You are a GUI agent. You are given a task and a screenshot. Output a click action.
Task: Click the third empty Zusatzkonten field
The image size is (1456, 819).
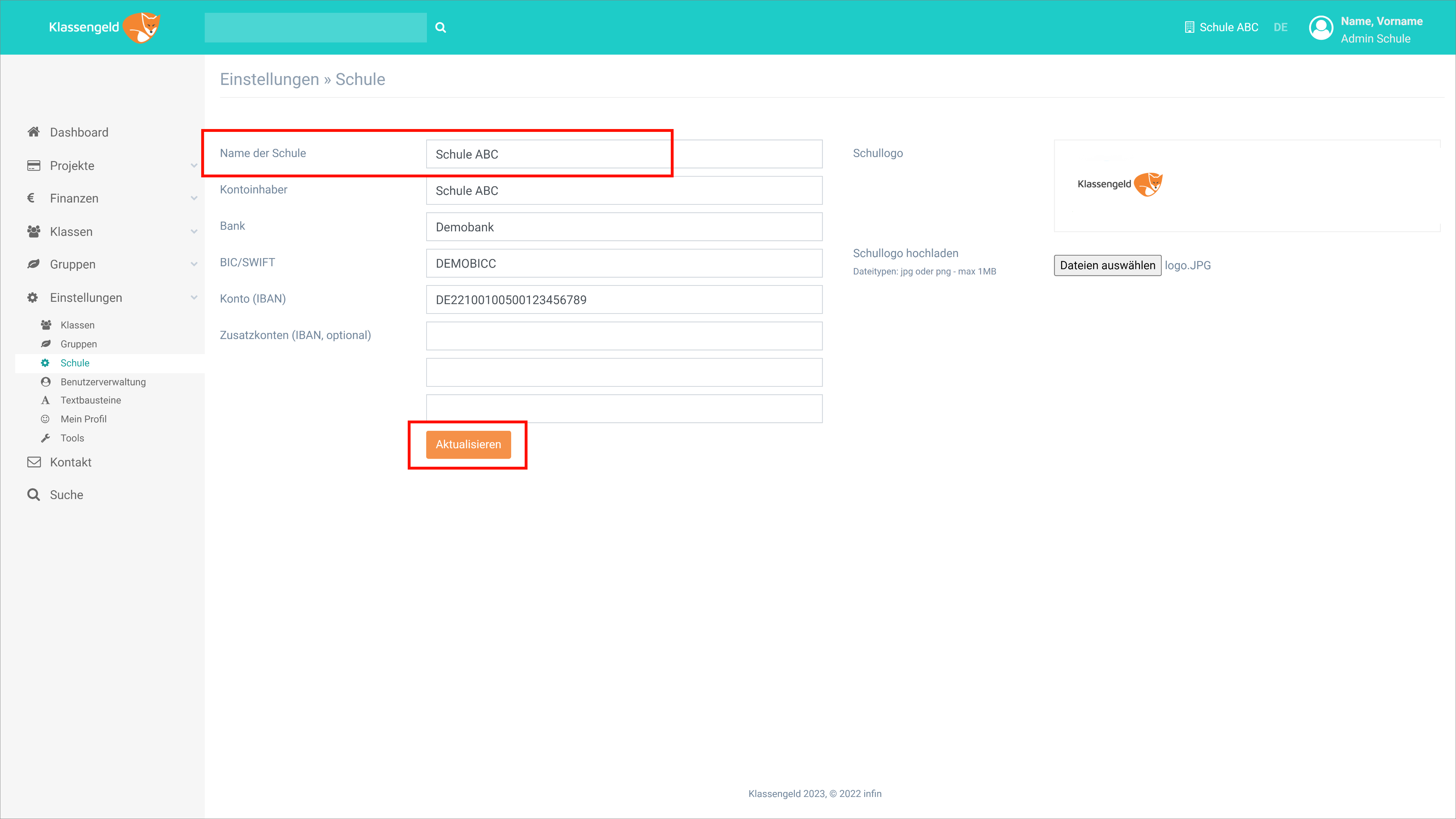pos(624,409)
